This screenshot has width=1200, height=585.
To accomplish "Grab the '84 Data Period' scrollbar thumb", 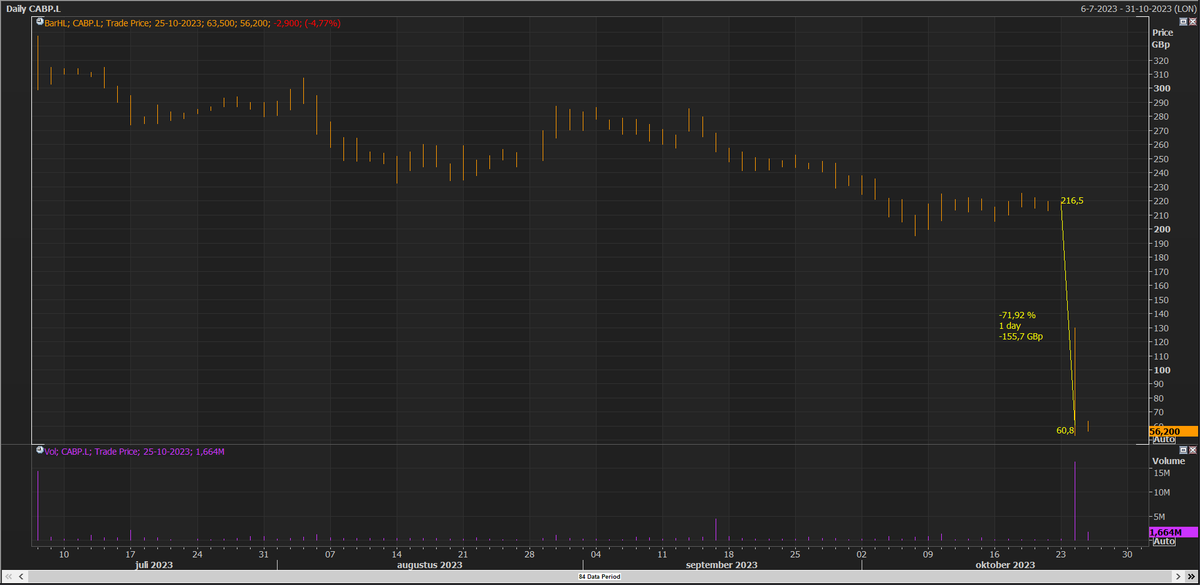I will [600, 578].
